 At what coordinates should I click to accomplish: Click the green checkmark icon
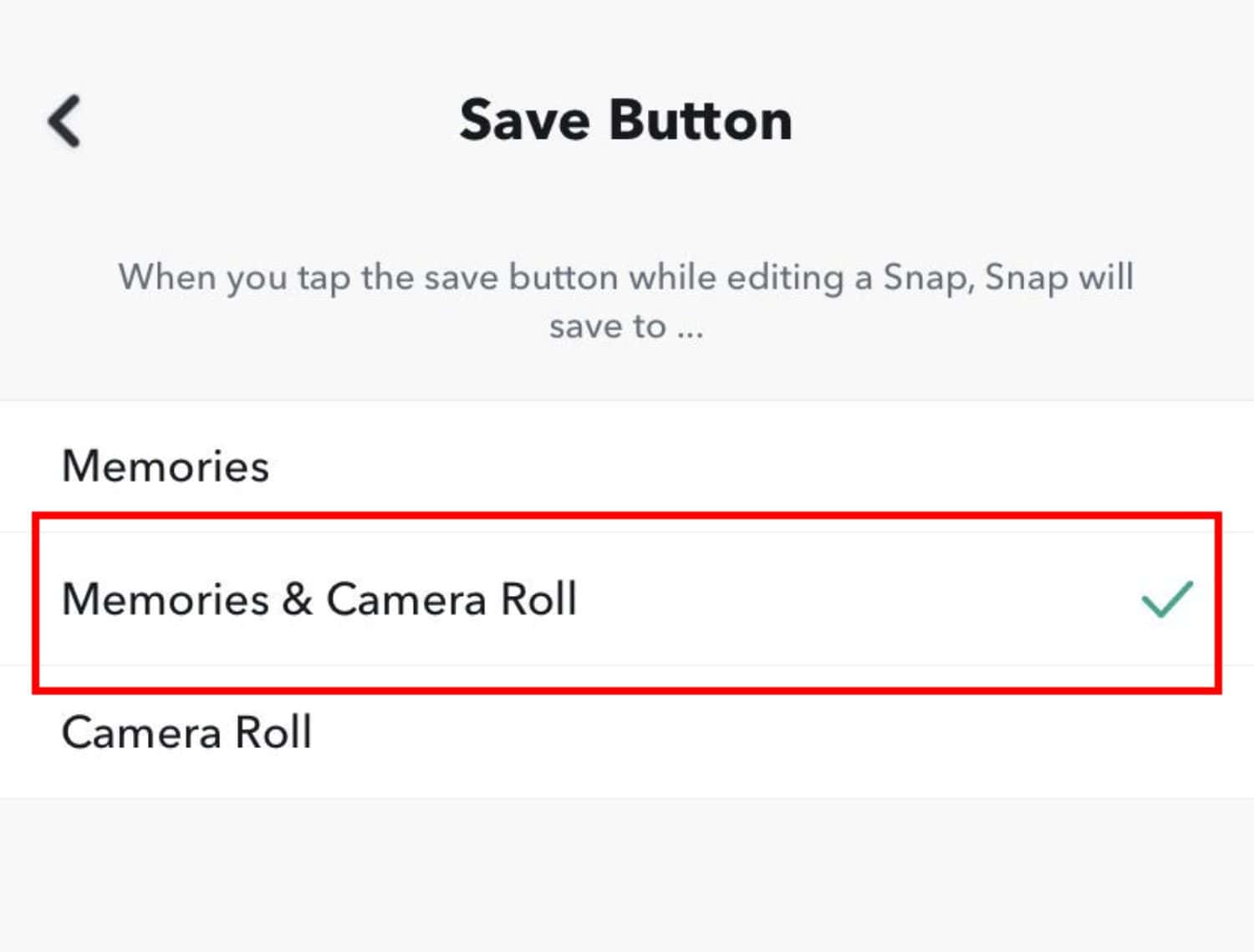(1167, 598)
